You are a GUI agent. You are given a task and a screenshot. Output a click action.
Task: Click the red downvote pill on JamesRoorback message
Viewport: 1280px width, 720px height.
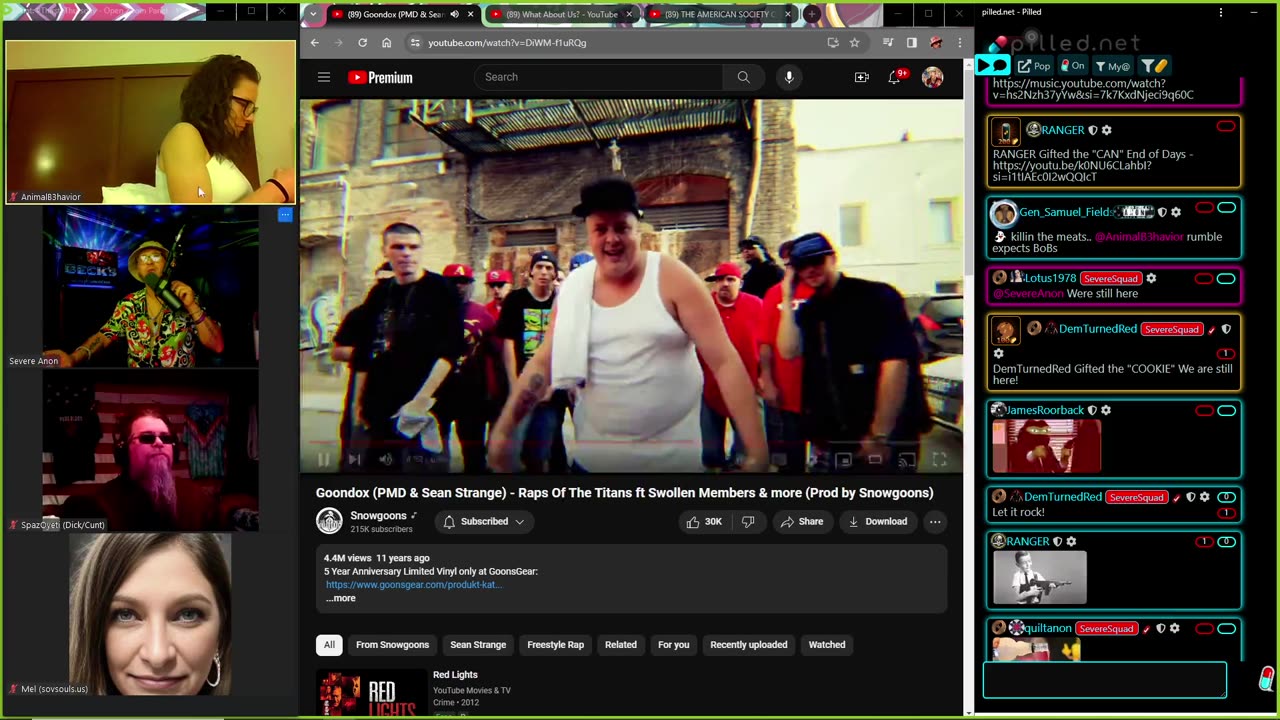click(x=1204, y=410)
